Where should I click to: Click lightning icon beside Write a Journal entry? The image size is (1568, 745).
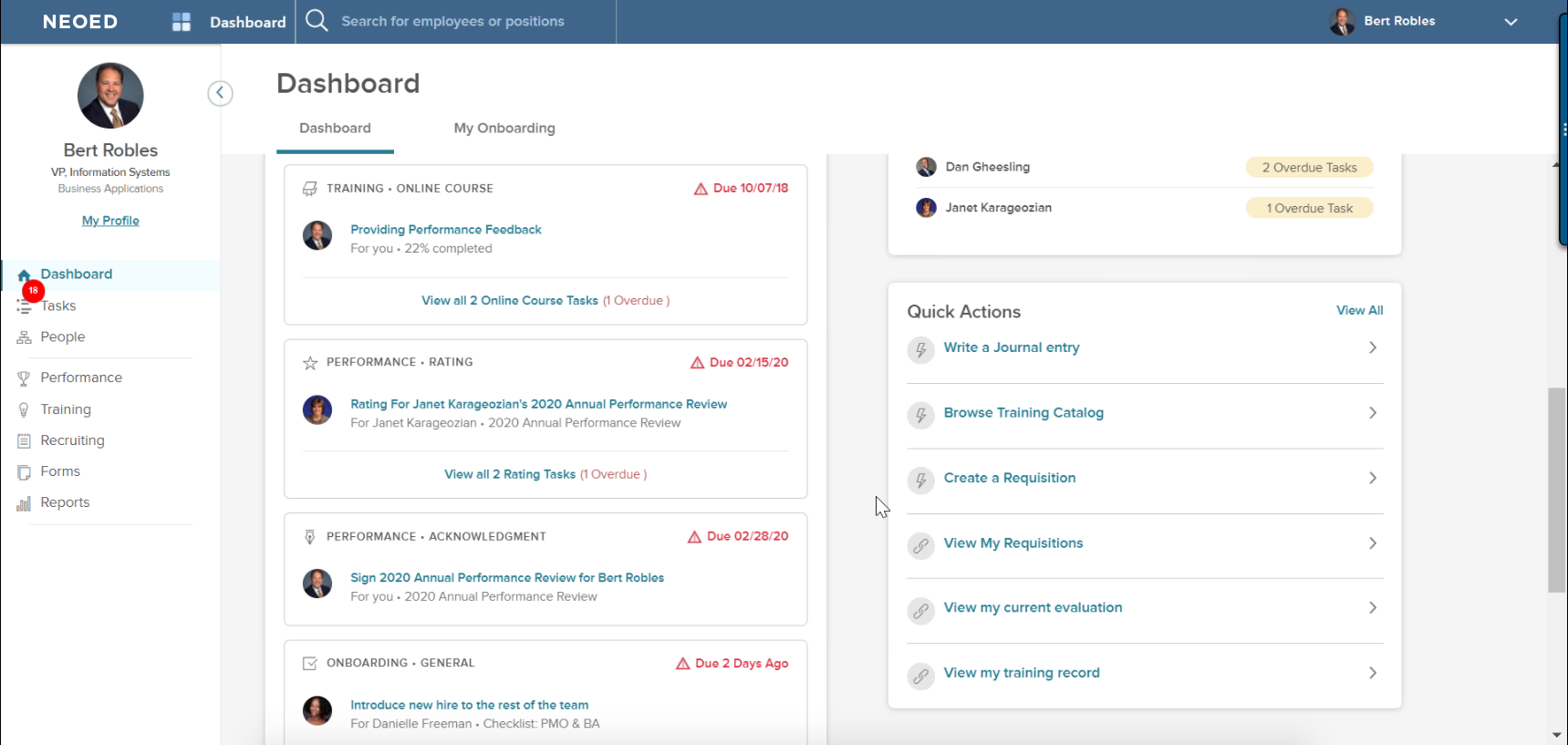(921, 350)
